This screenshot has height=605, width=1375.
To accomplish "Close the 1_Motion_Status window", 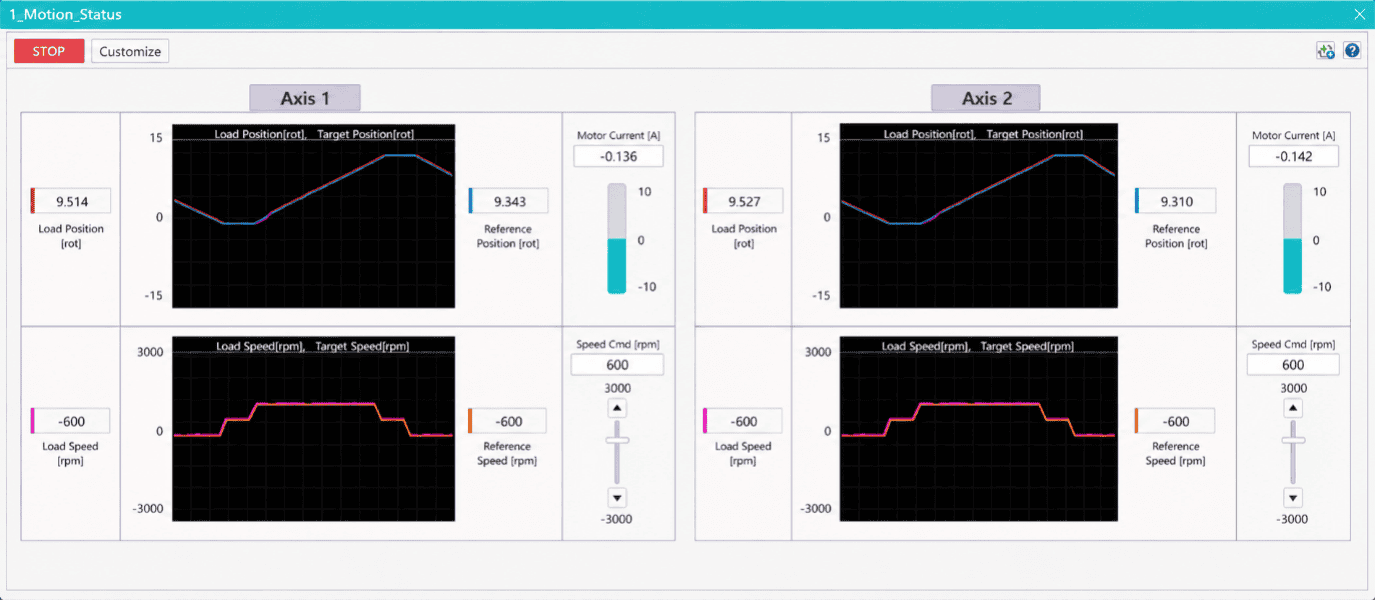I will [x=1359, y=15].
